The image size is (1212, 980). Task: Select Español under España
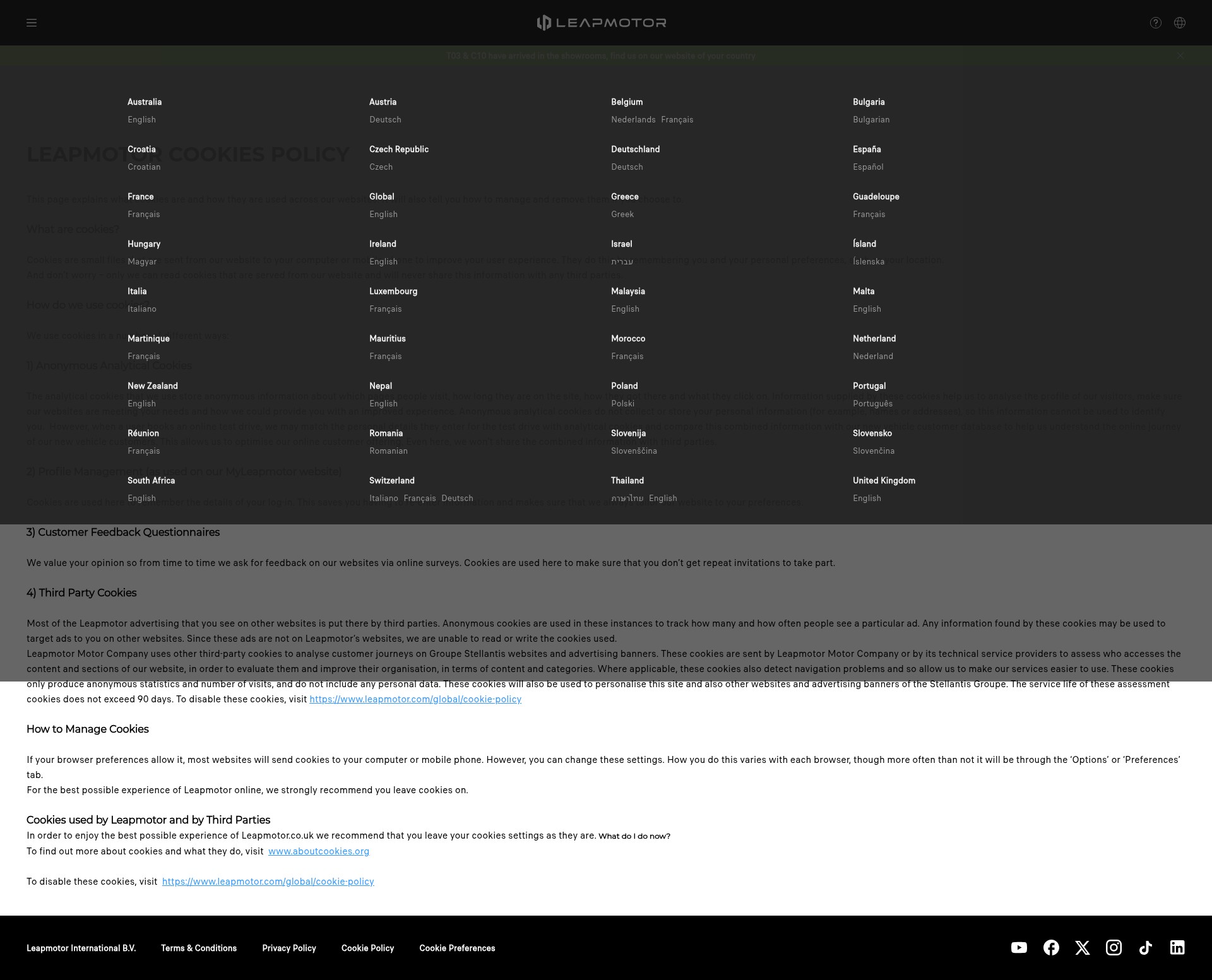(x=868, y=167)
